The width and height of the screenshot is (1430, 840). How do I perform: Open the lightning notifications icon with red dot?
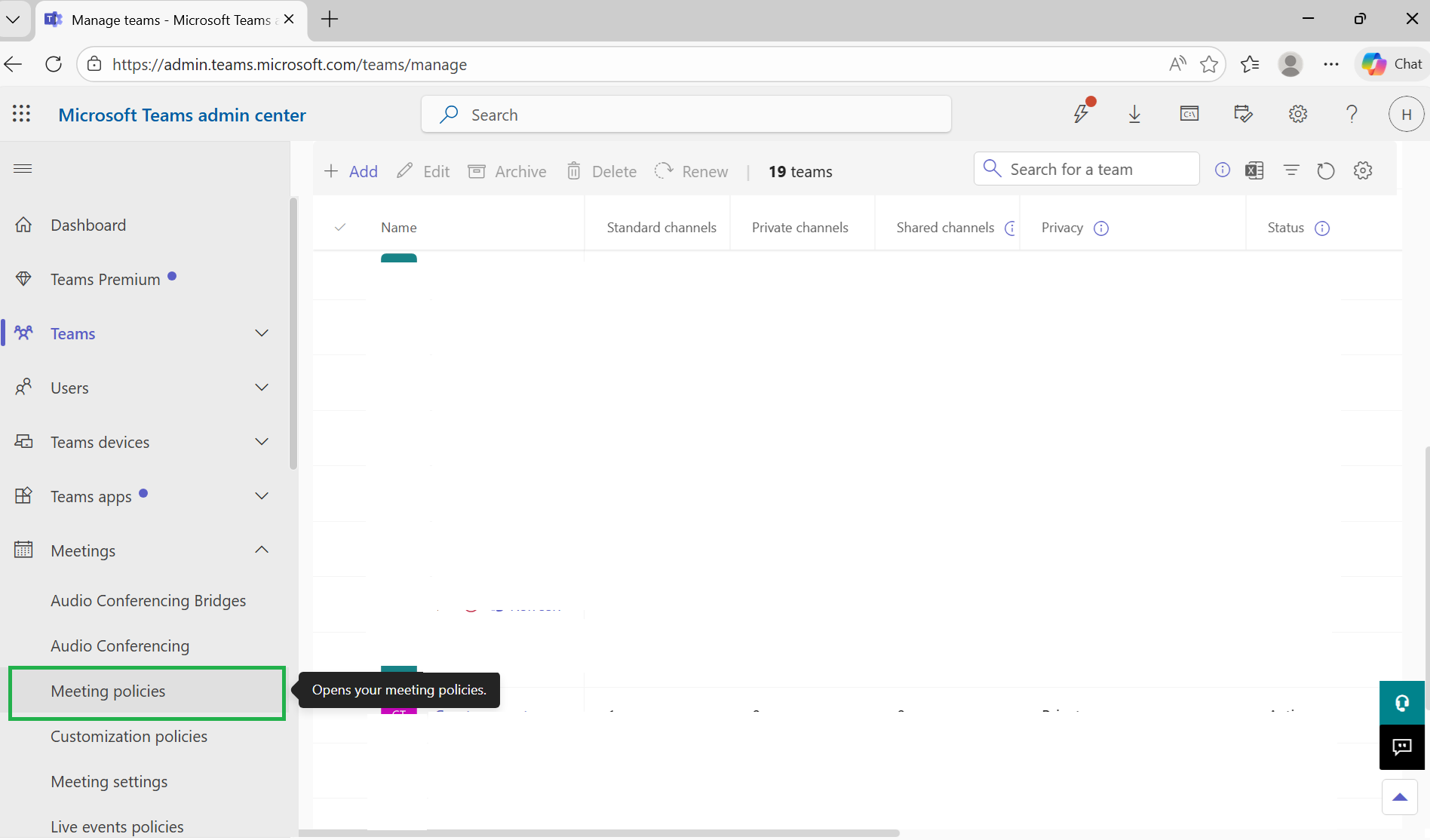click(1082, 112)
